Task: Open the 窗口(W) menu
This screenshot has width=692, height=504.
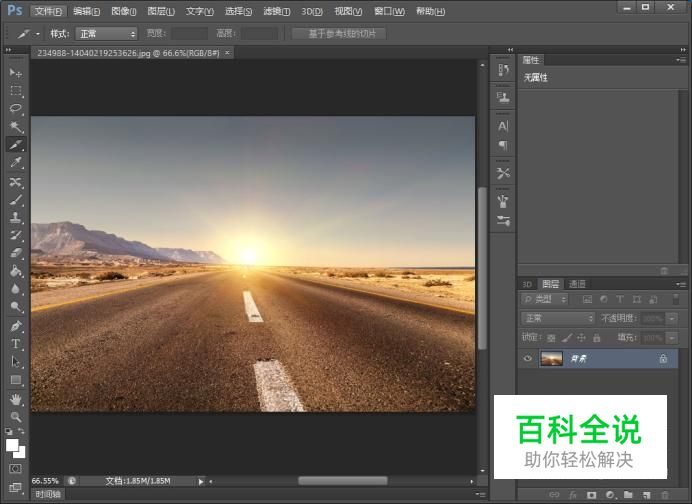Action: point(389,11)
